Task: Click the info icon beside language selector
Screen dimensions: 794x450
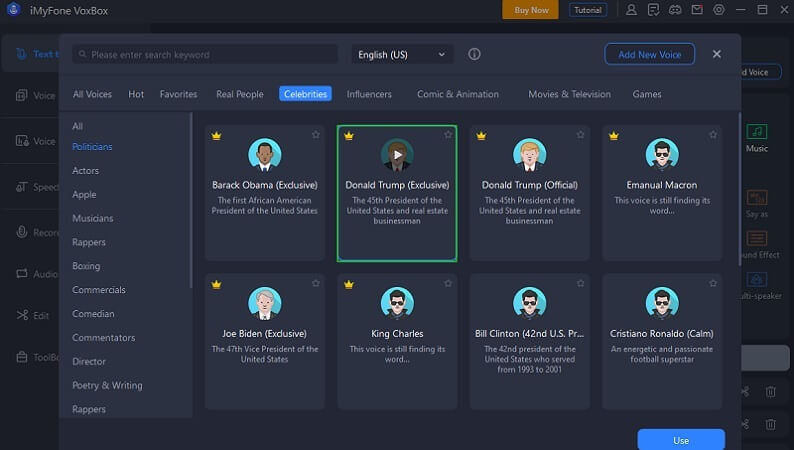Action: (x=474, y=54)
